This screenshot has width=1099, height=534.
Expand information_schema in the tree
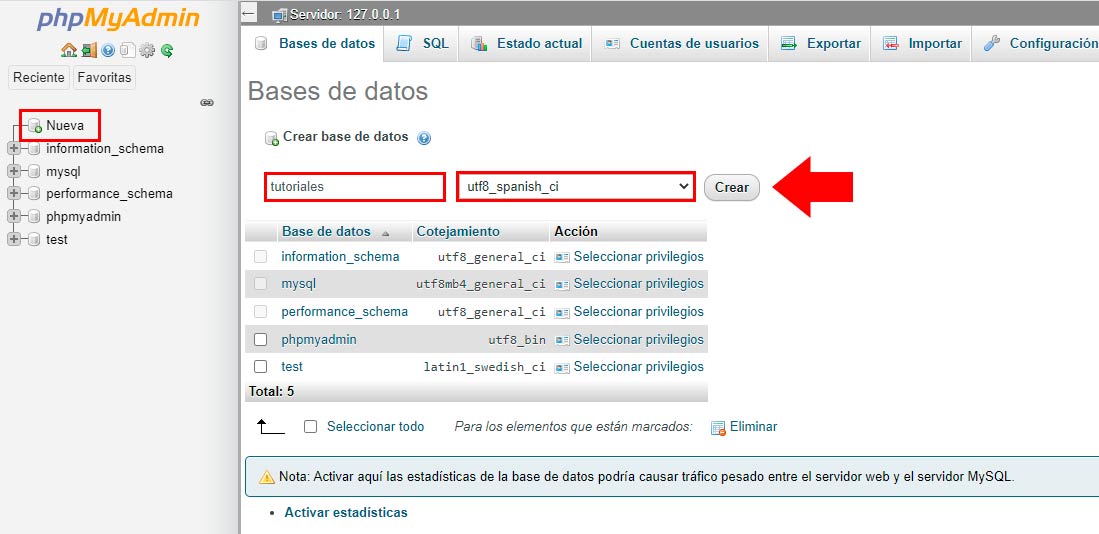[x=13, y=149]
